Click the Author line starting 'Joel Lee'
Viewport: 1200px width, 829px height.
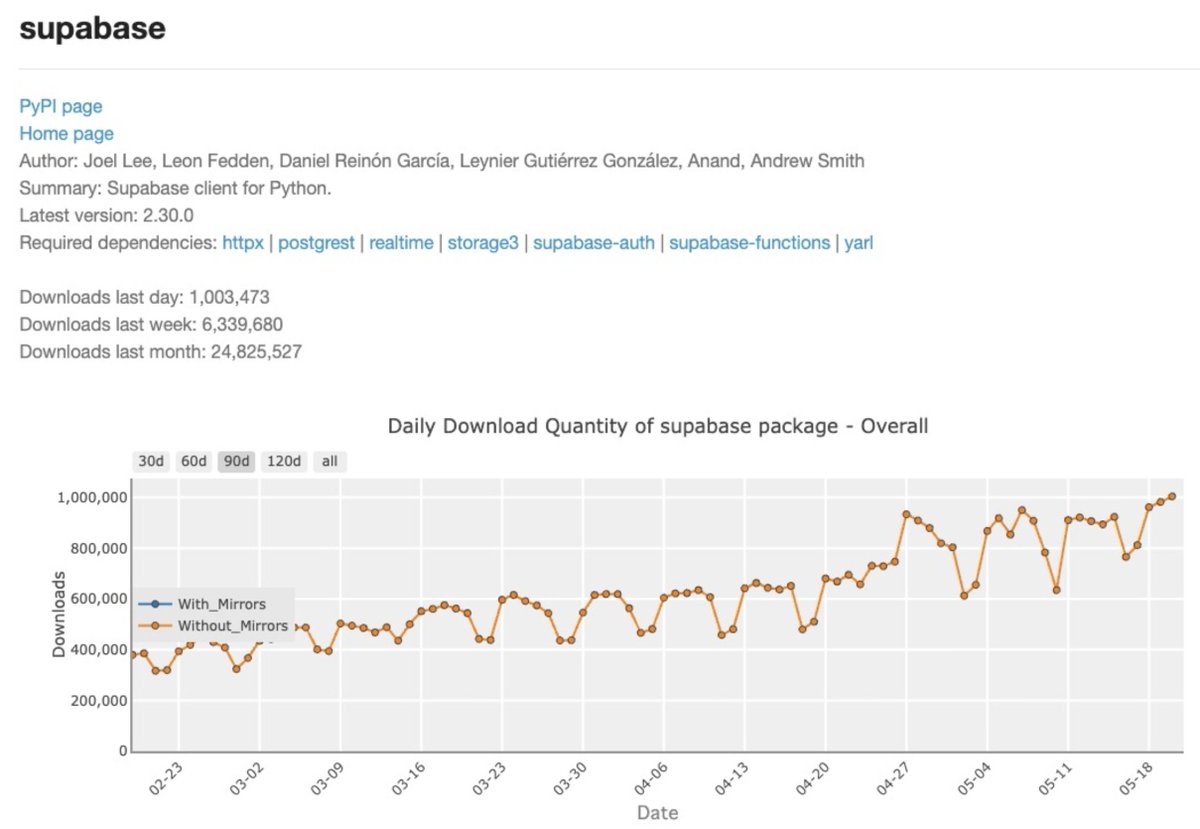pyautogui.click(x=442, y=161)
